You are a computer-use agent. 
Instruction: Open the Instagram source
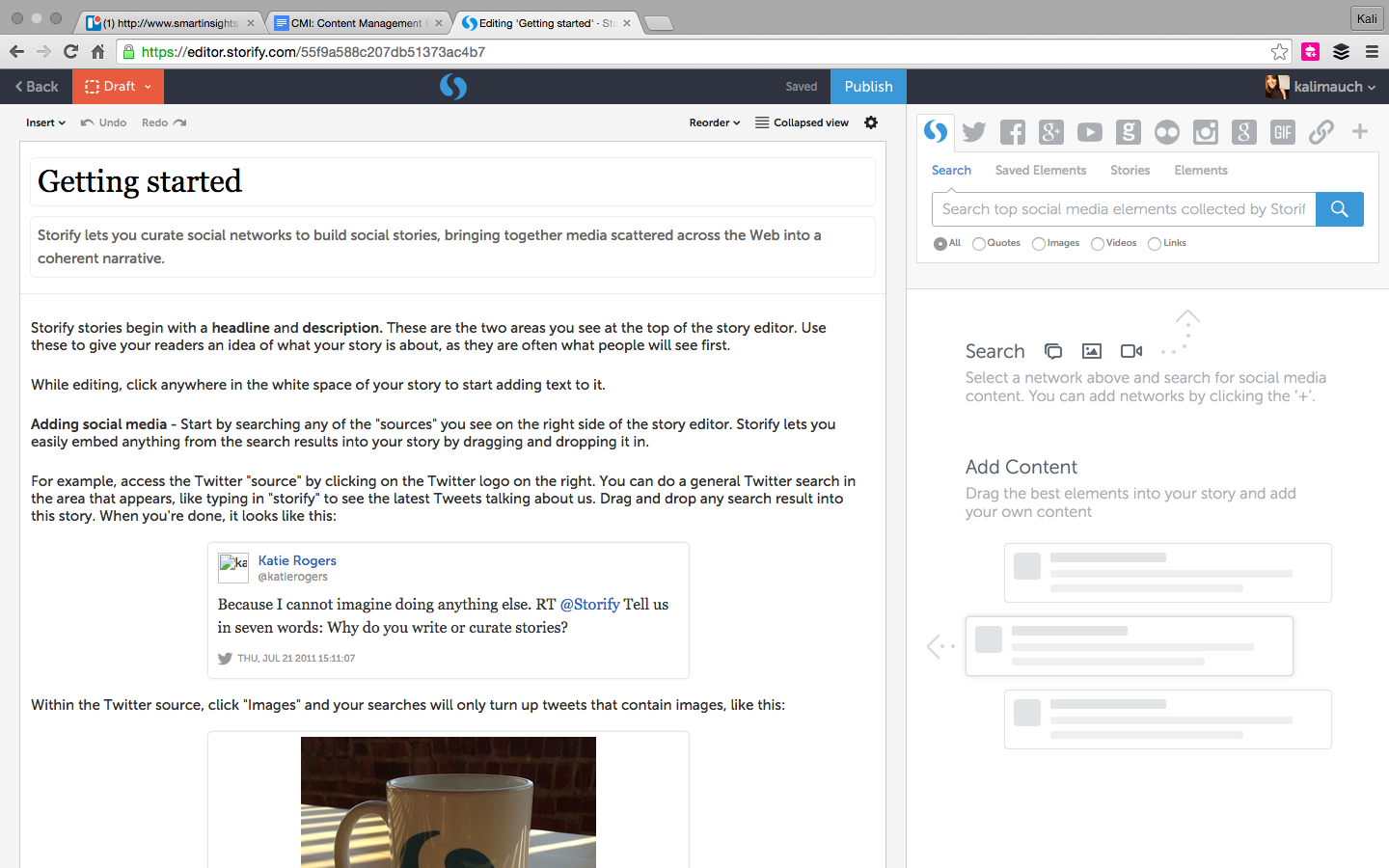(x=1206, y=132)
